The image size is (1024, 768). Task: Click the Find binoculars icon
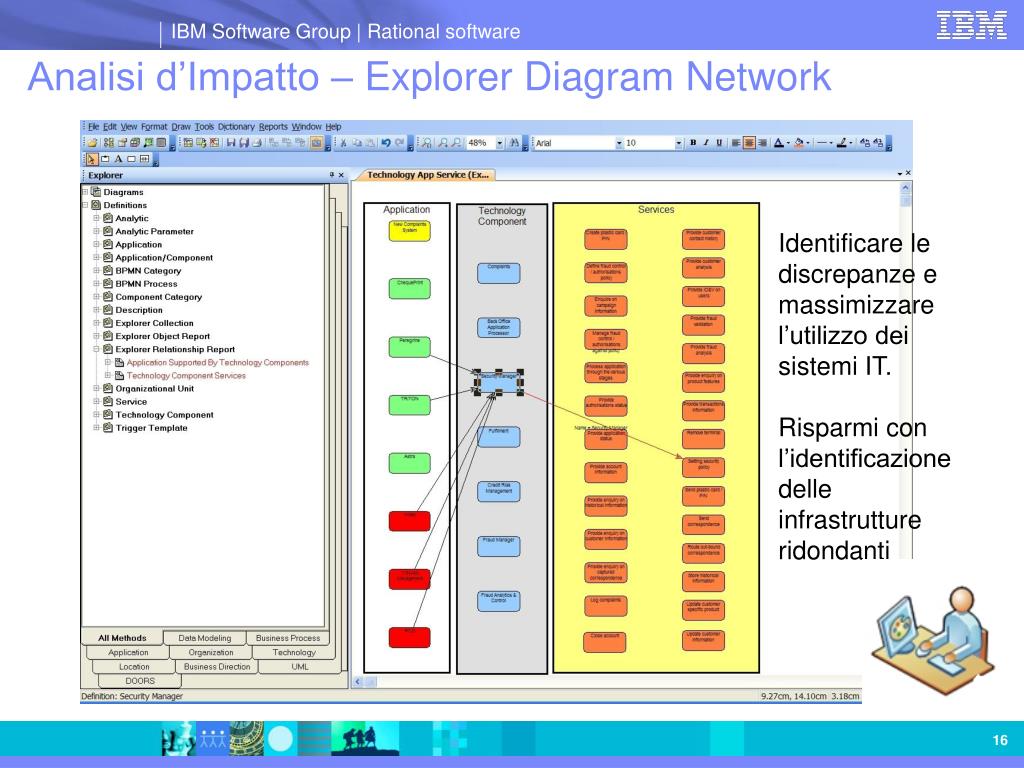pos(514,142)
